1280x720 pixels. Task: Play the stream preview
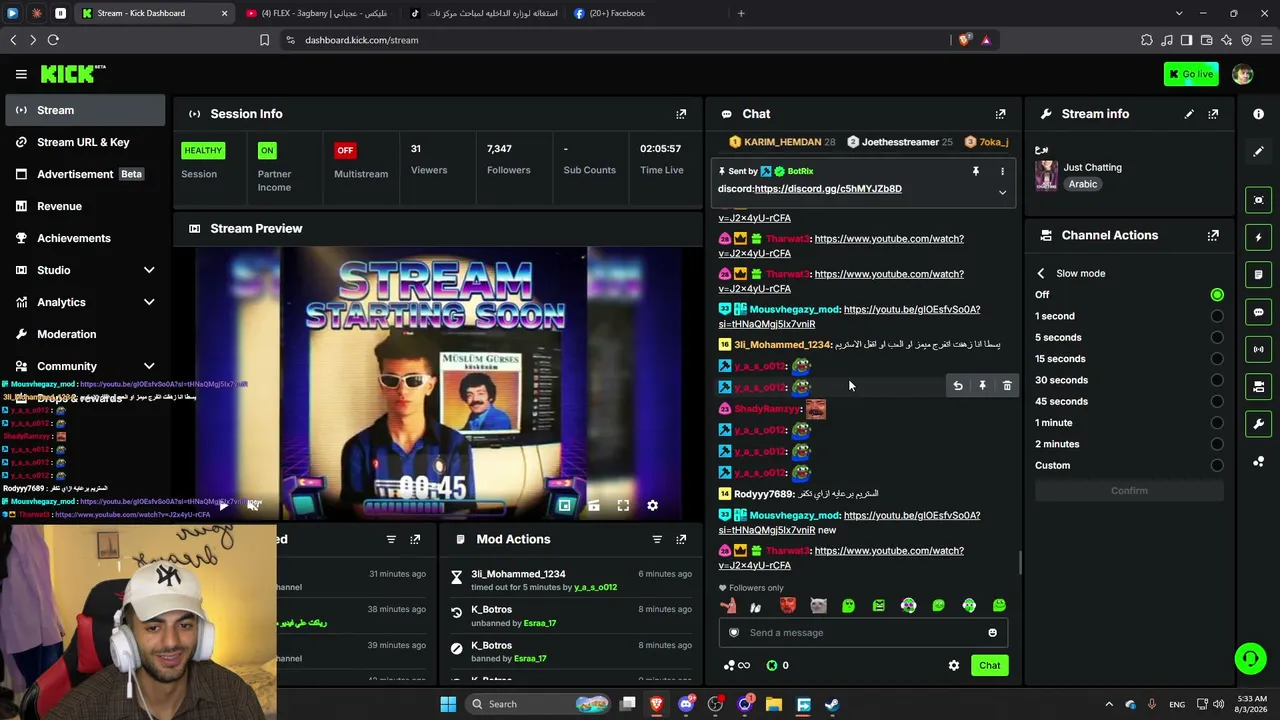tap(223, 506)
